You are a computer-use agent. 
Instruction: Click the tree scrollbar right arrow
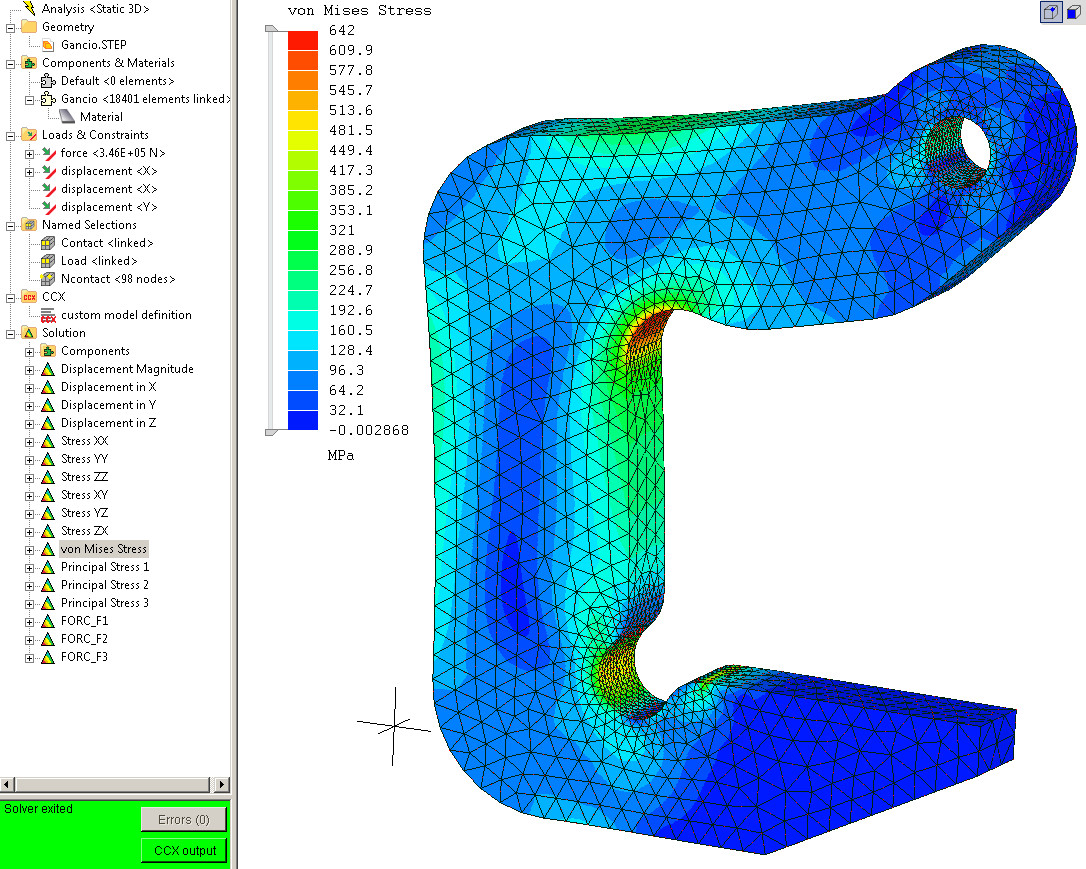(x=222, y=785)
